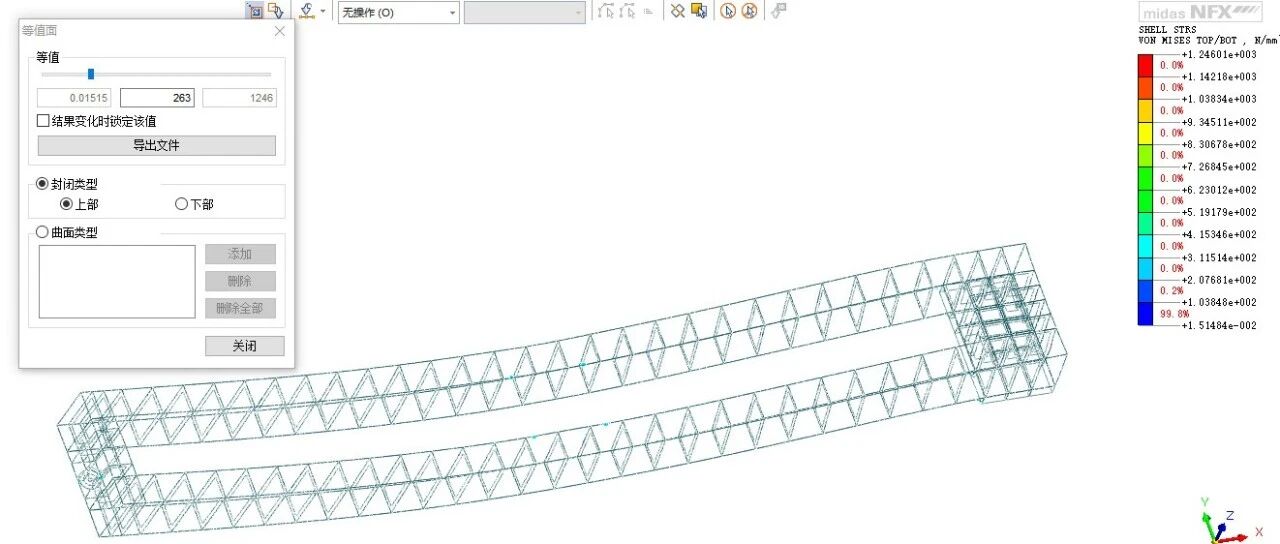Click the 关闭 button

pyautogui.click(x=245, y=346)
